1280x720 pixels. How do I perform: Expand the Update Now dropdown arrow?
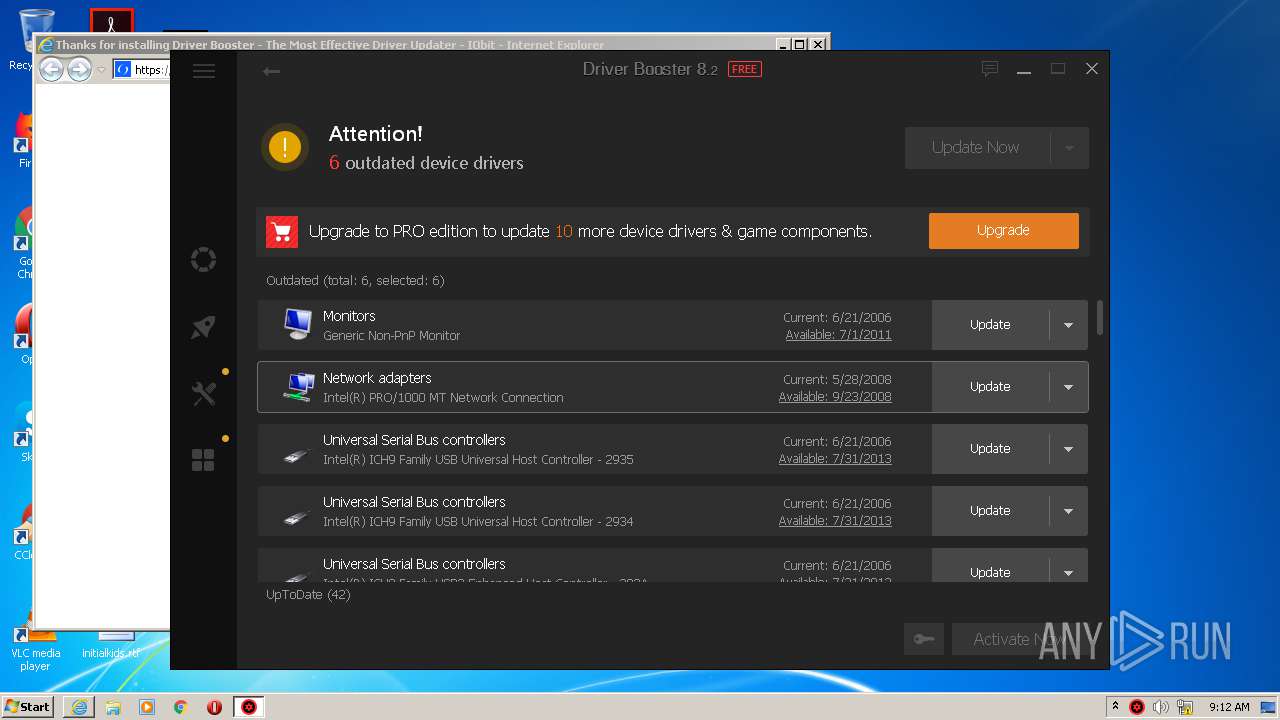tap(1069, 148)
